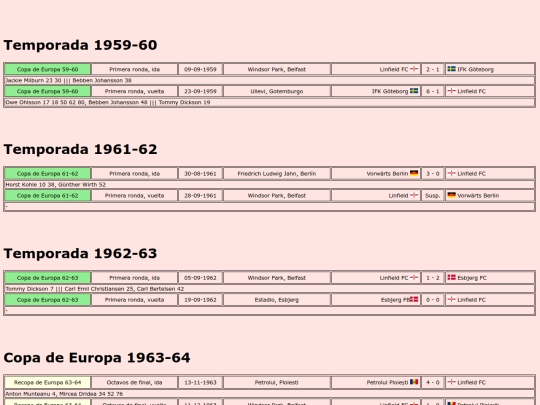Click the date cell '23-09-1959'

(x=200, y=91)
